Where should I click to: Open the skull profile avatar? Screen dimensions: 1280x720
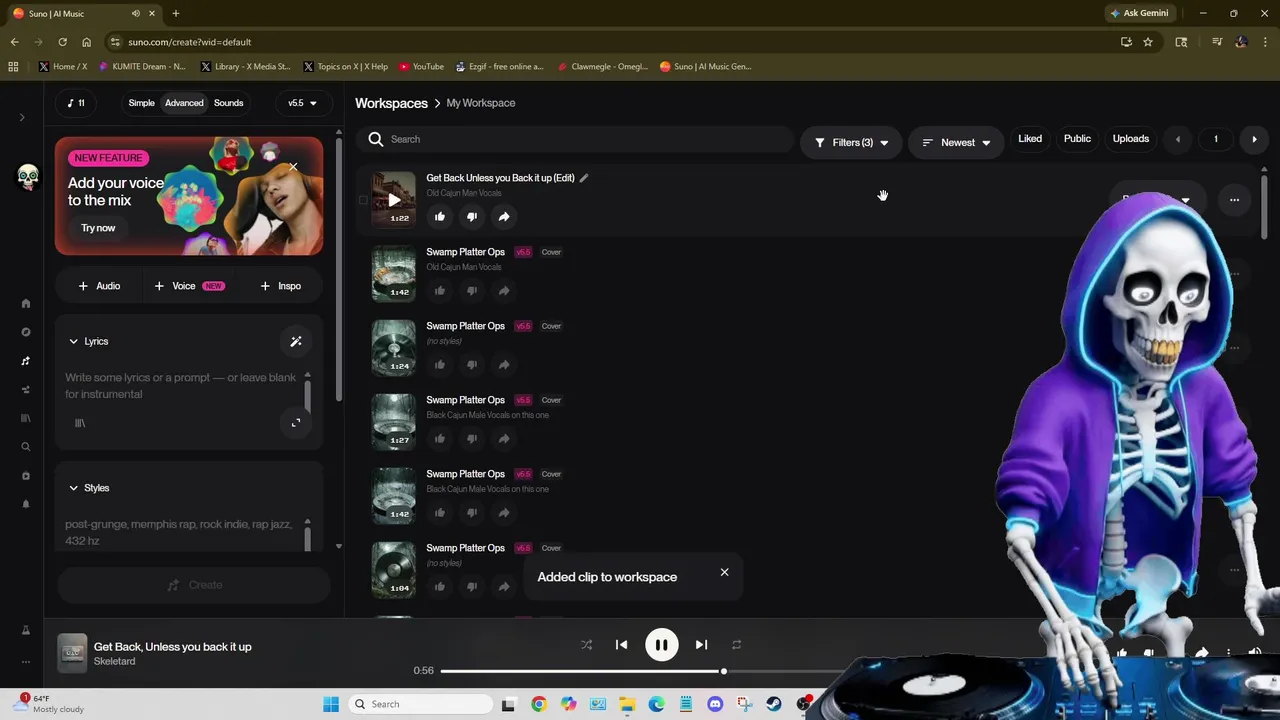[28, 177]
